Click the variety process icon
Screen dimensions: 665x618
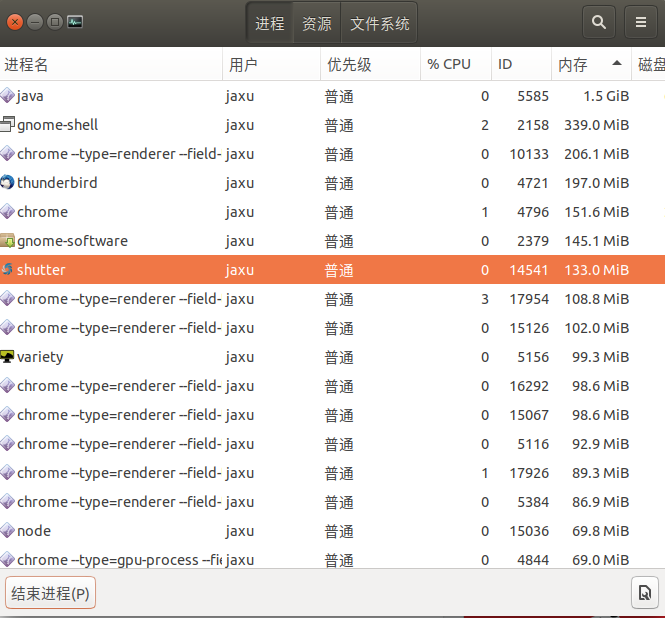pos(8,357)
